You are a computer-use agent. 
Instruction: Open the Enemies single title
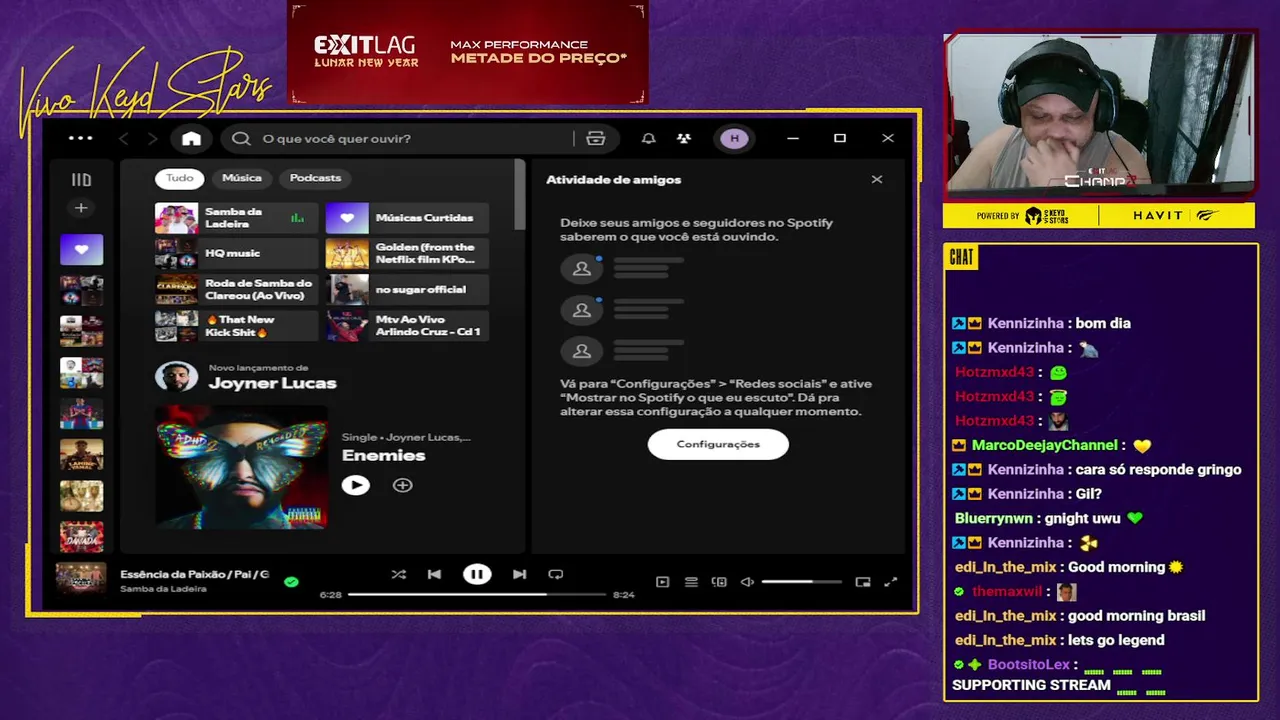(383, 455)
